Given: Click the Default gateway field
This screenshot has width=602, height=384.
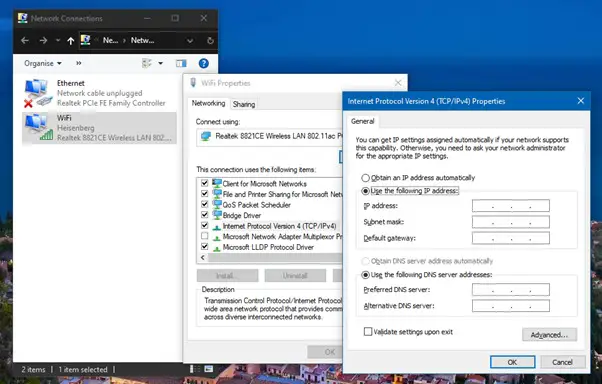Looking at the screenshot, I should [x=511, y=238].
